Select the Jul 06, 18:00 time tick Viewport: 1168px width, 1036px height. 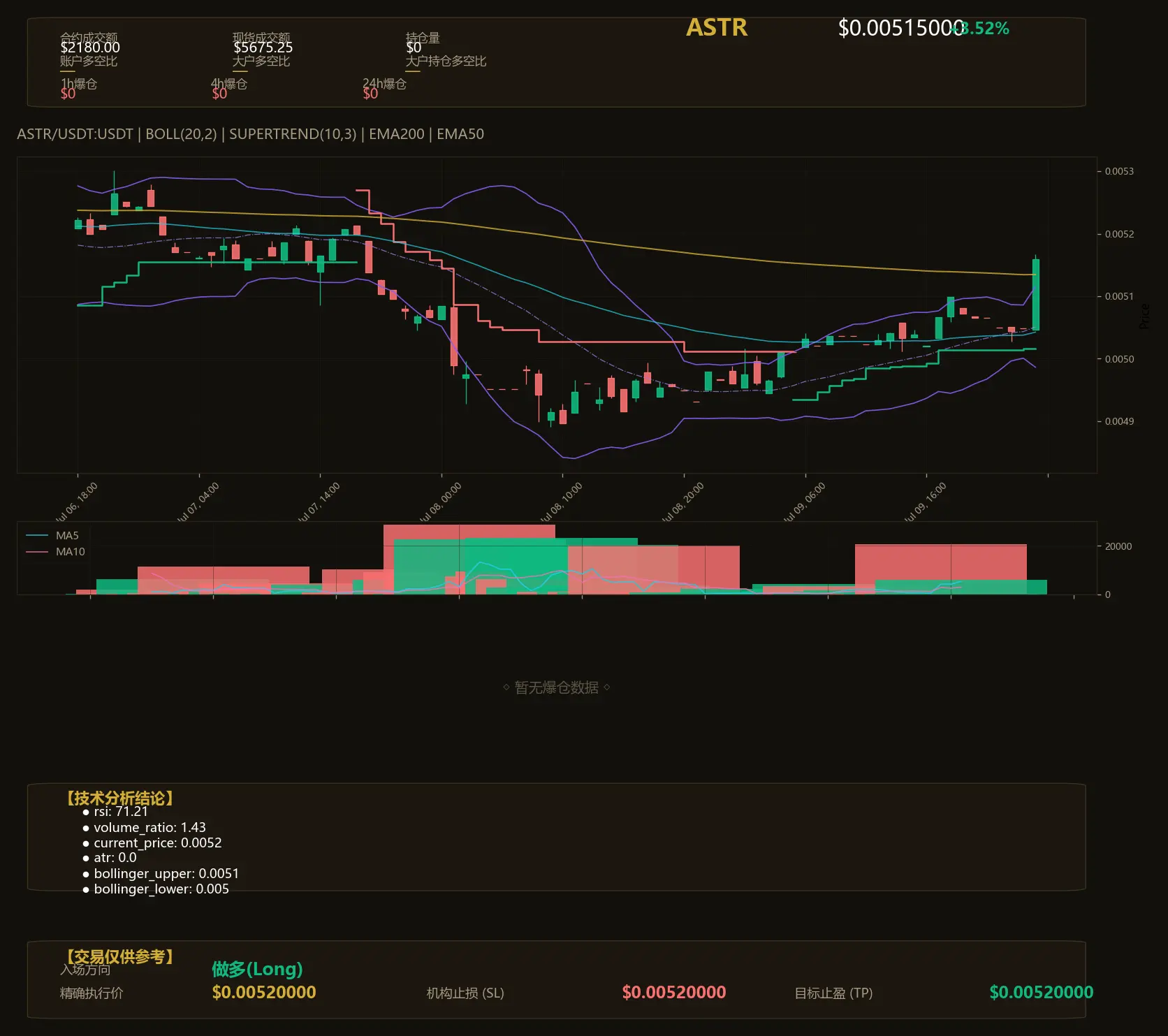[x=76, y=503]
